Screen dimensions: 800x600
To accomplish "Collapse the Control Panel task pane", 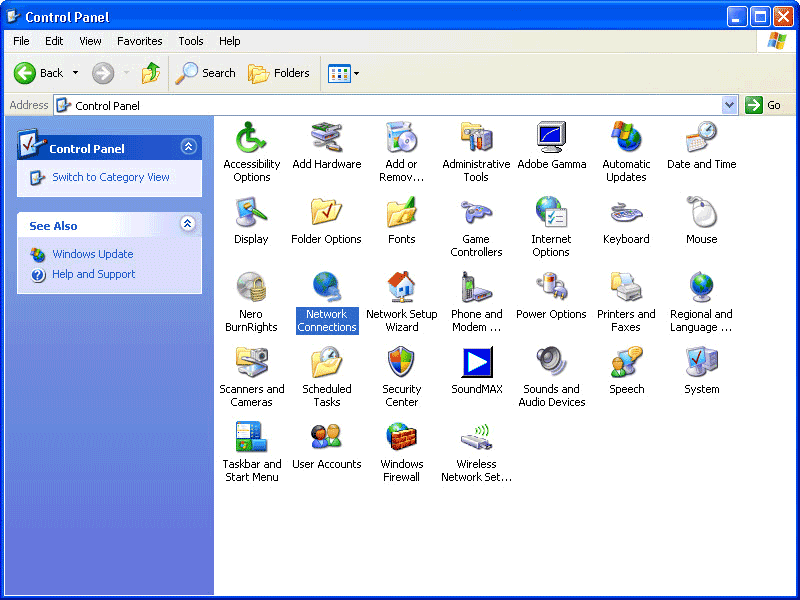I will point(188,147).
